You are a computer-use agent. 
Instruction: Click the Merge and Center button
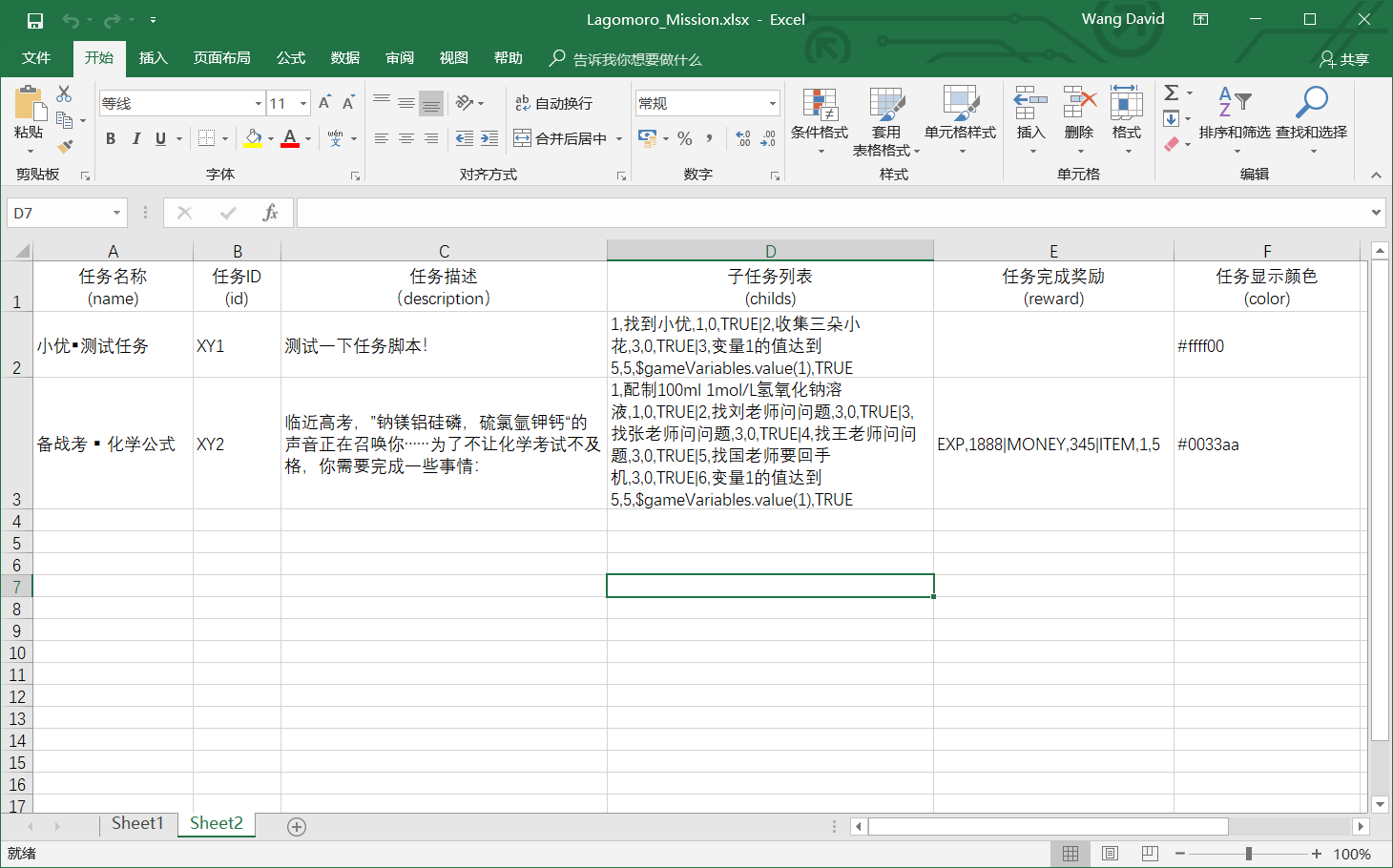pos(561,138)
